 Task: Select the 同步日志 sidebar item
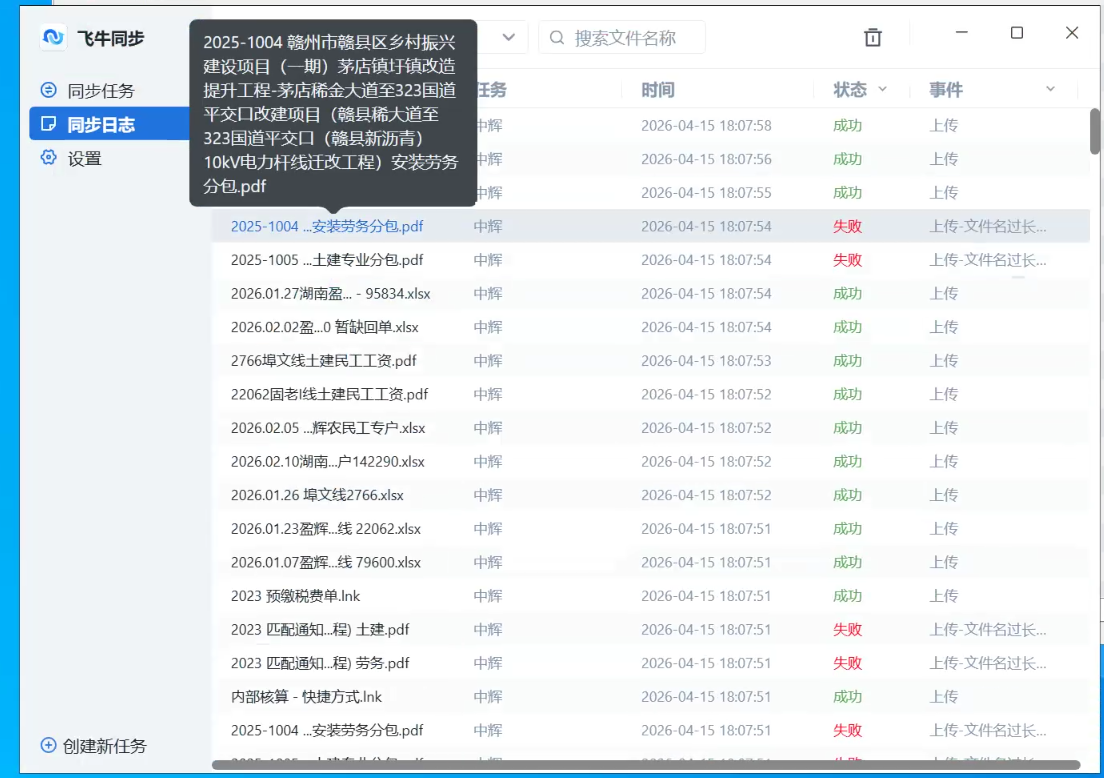pos(109,124)
